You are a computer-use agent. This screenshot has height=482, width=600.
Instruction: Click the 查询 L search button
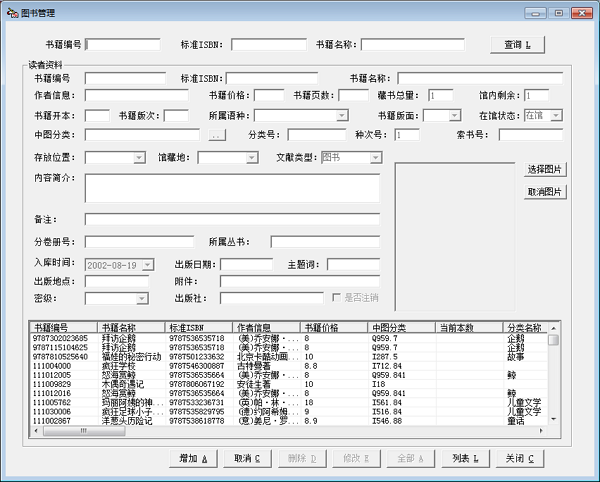pyautogui.click(x=517, y=45)
